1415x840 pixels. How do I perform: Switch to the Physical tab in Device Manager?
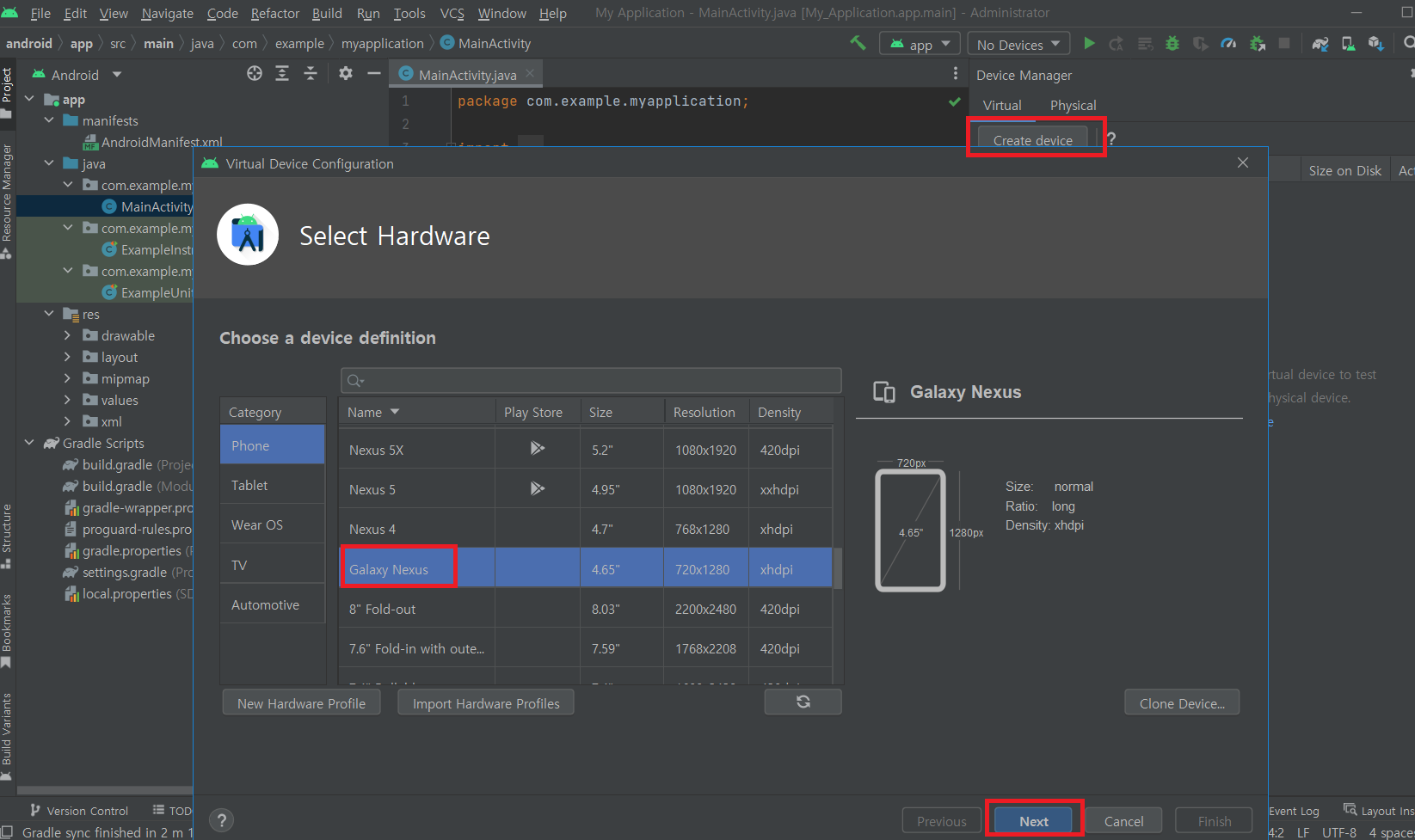[1073, 105]
